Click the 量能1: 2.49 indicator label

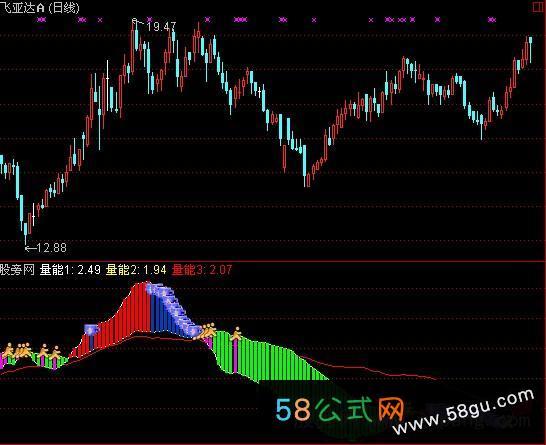pyautogui.click(x=70, y=270)
